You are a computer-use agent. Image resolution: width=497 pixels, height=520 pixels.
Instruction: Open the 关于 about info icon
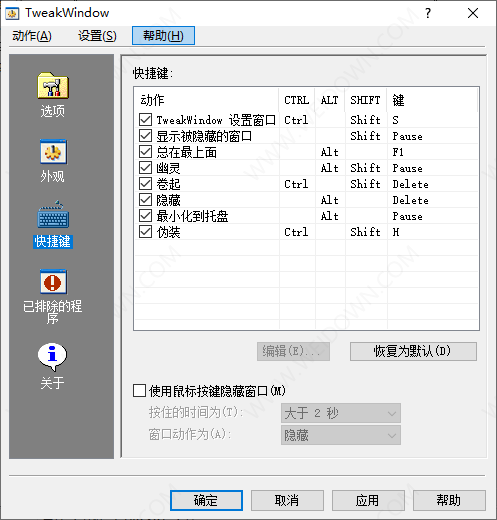[x=52, y=357]
